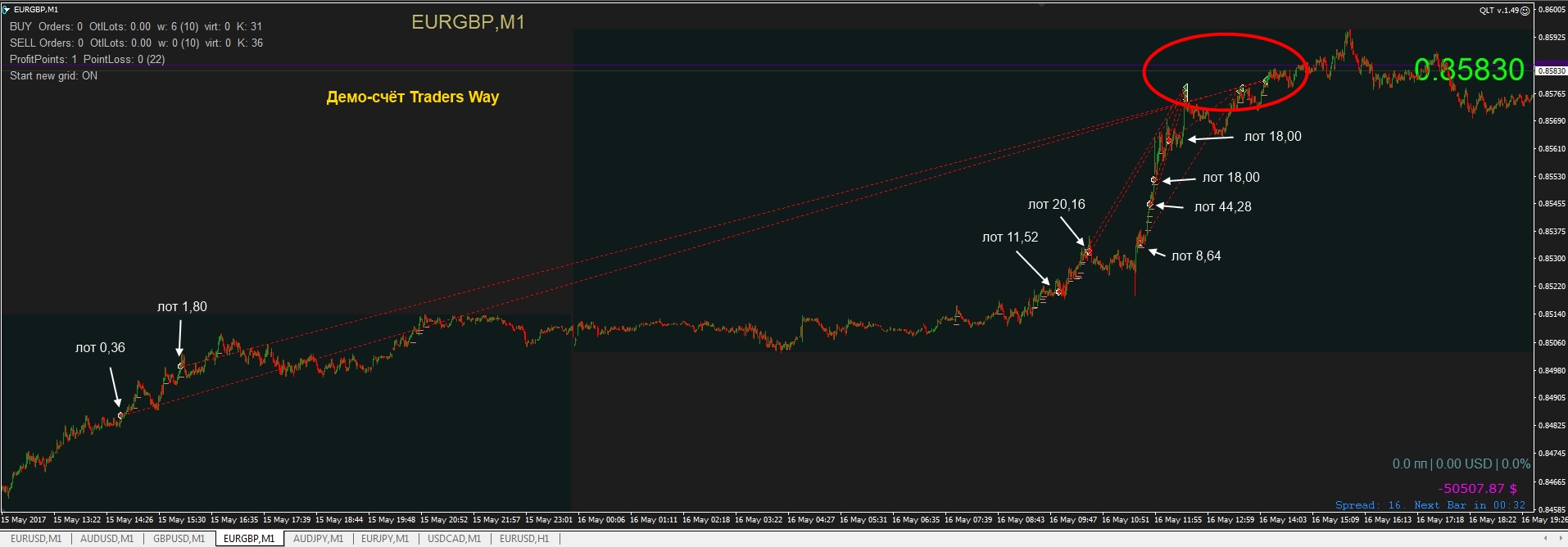1568x547 pixels.
Task: Click the QLT v.1.49 expert name label
Action: tap(1498, 11)
